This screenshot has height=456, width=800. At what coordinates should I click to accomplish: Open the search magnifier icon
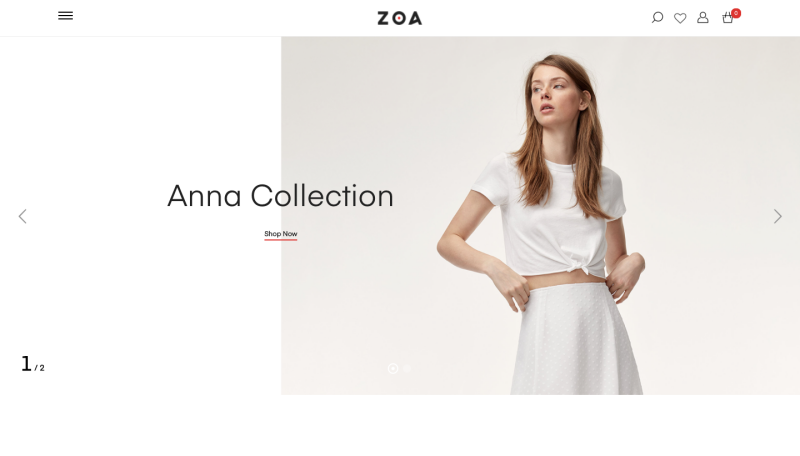657,18
